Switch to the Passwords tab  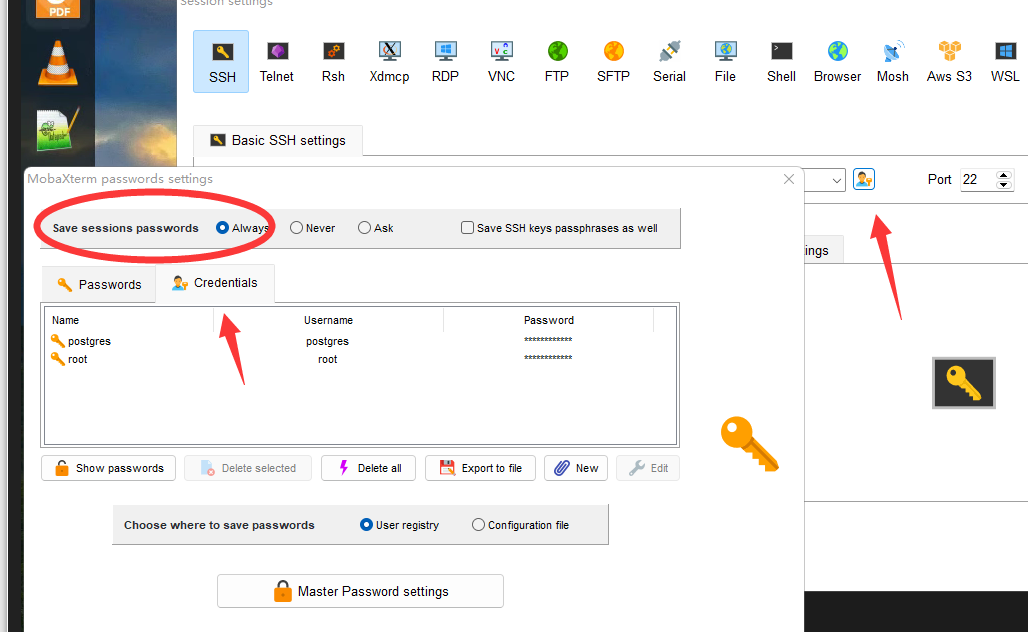pos(99,285)
